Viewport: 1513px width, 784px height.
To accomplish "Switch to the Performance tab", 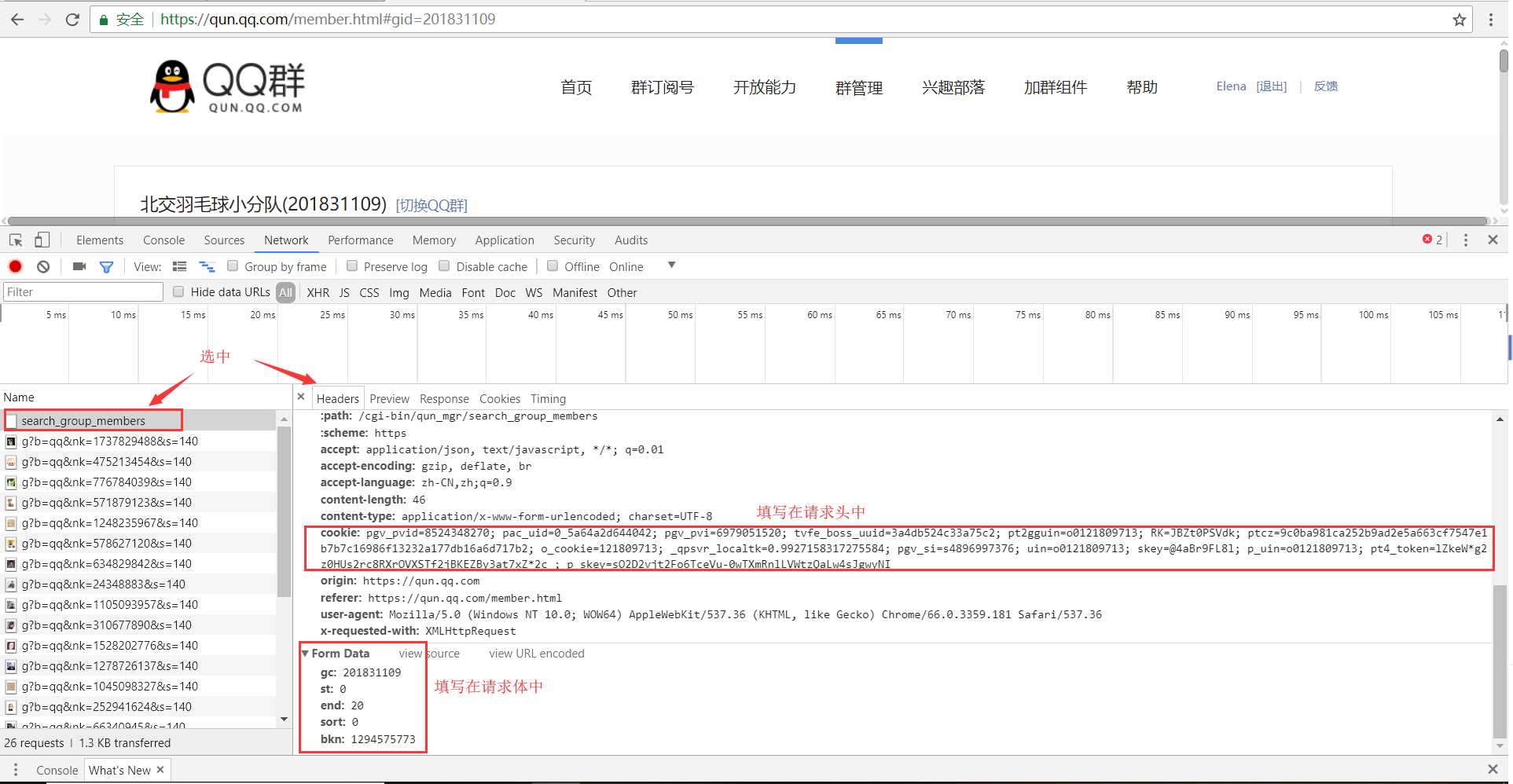I will click(x=361, y=240).
